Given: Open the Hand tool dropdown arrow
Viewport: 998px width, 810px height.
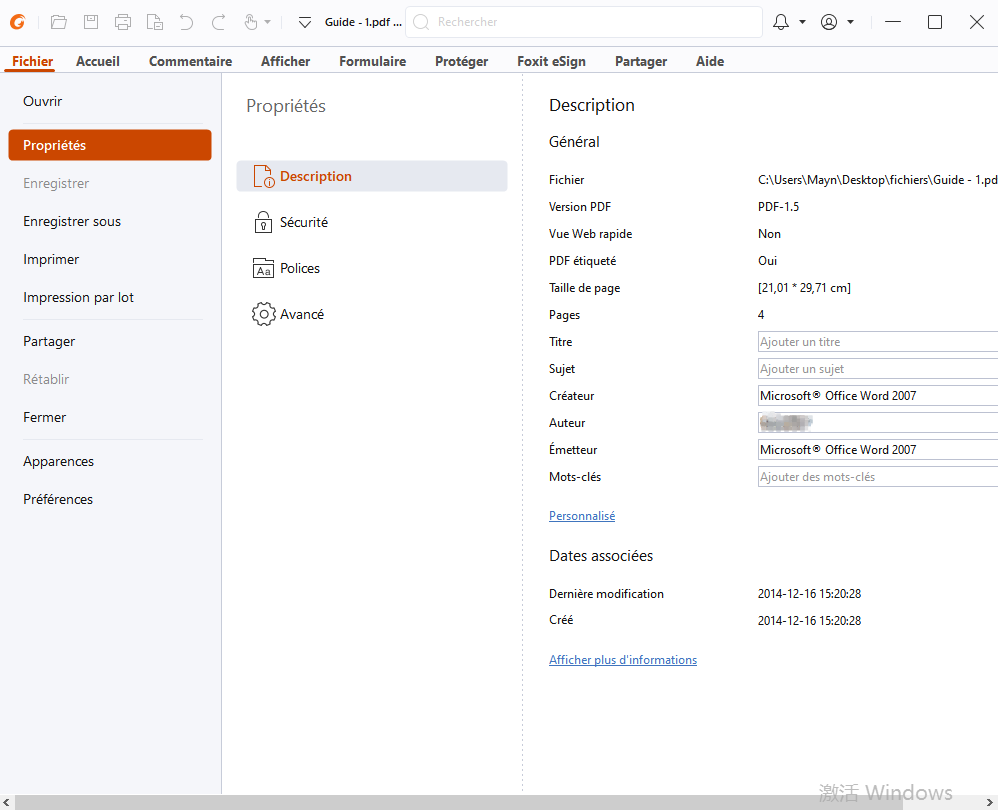Looking at the screenshot, I should coord(267,22).
